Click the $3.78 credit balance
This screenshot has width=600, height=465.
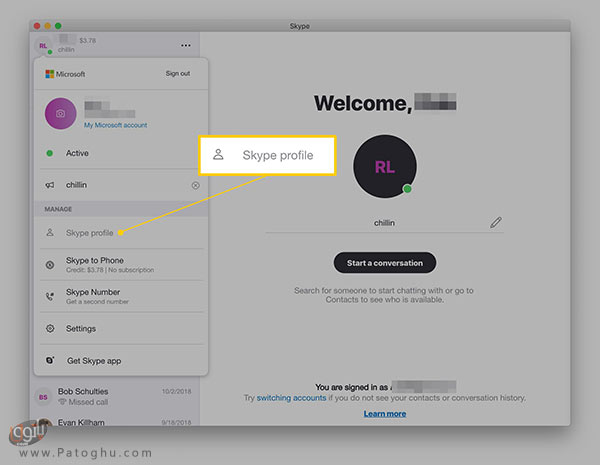click(x=88, y=41)
